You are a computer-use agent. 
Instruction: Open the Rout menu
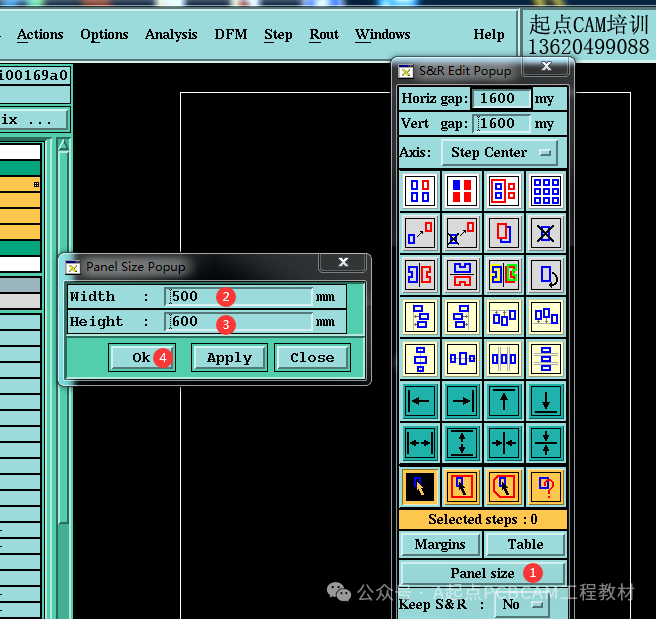[x=324, y=34]
